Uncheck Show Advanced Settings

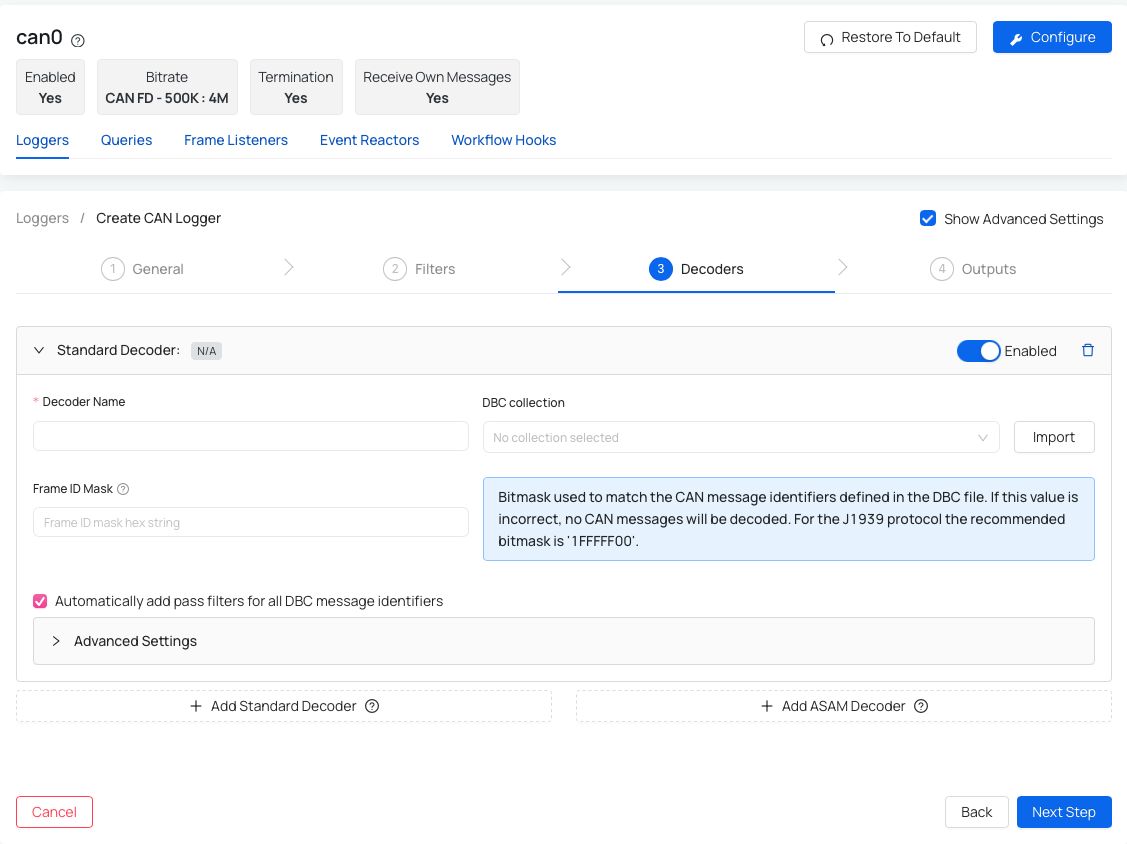[928, 219]
